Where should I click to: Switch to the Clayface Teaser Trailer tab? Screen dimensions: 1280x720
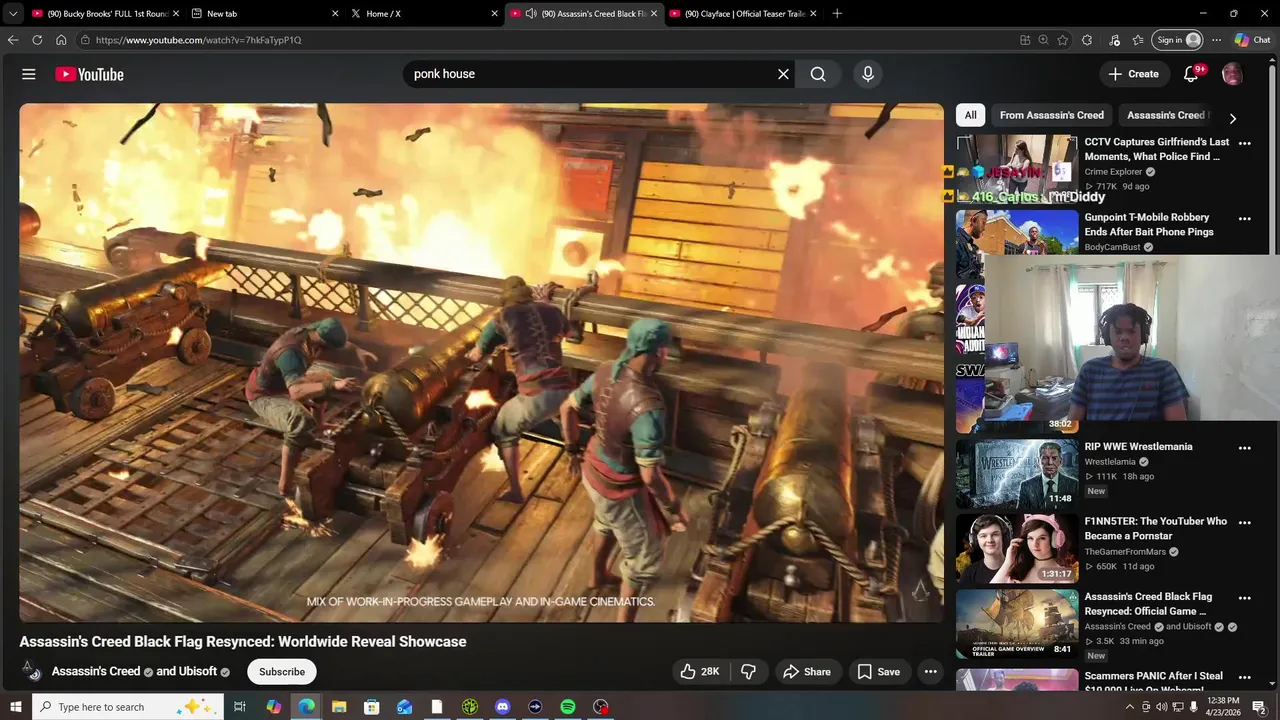[743, 14]
